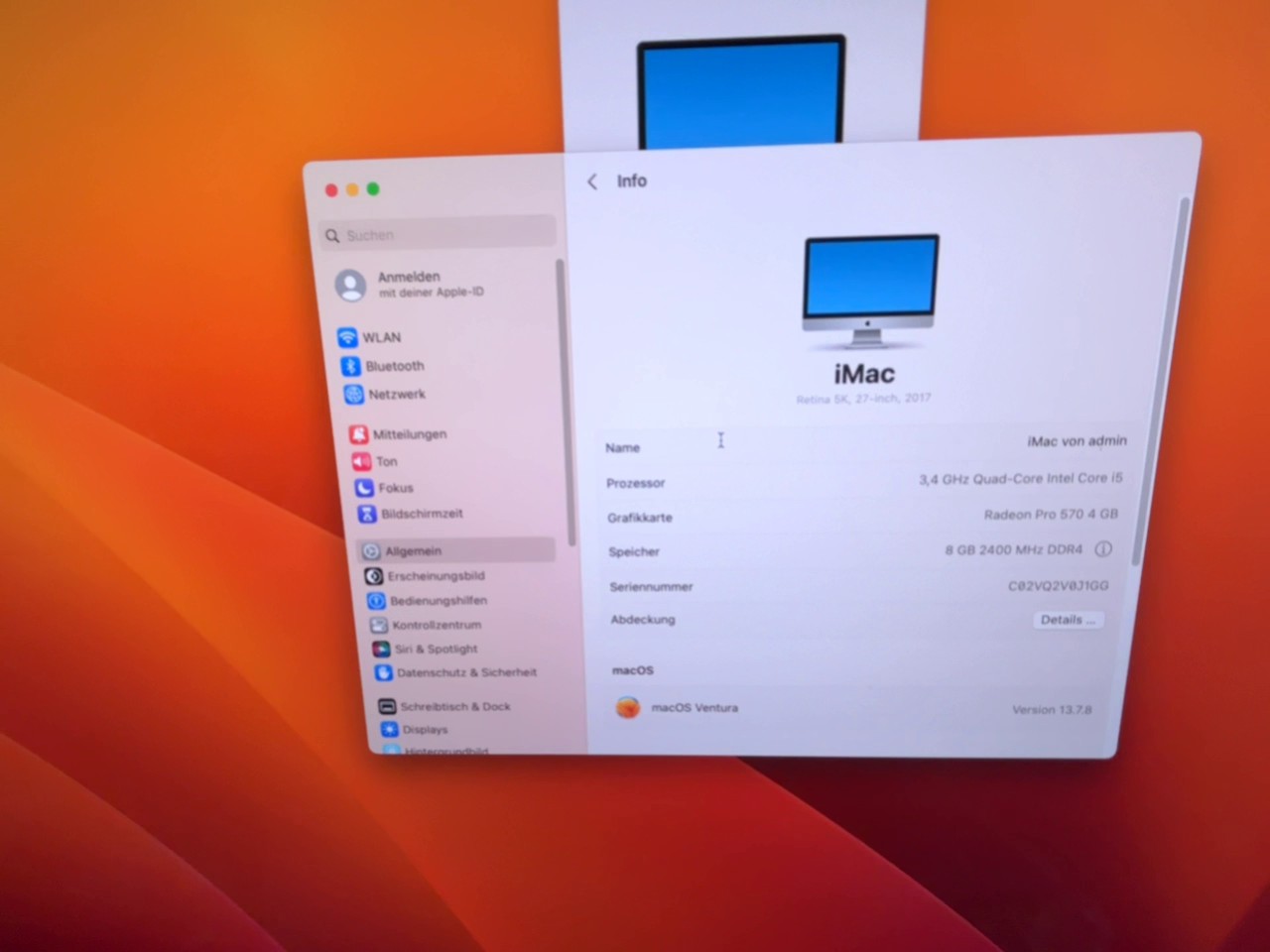Select the Erscheinungsbild sidebar label

(437, 576)
